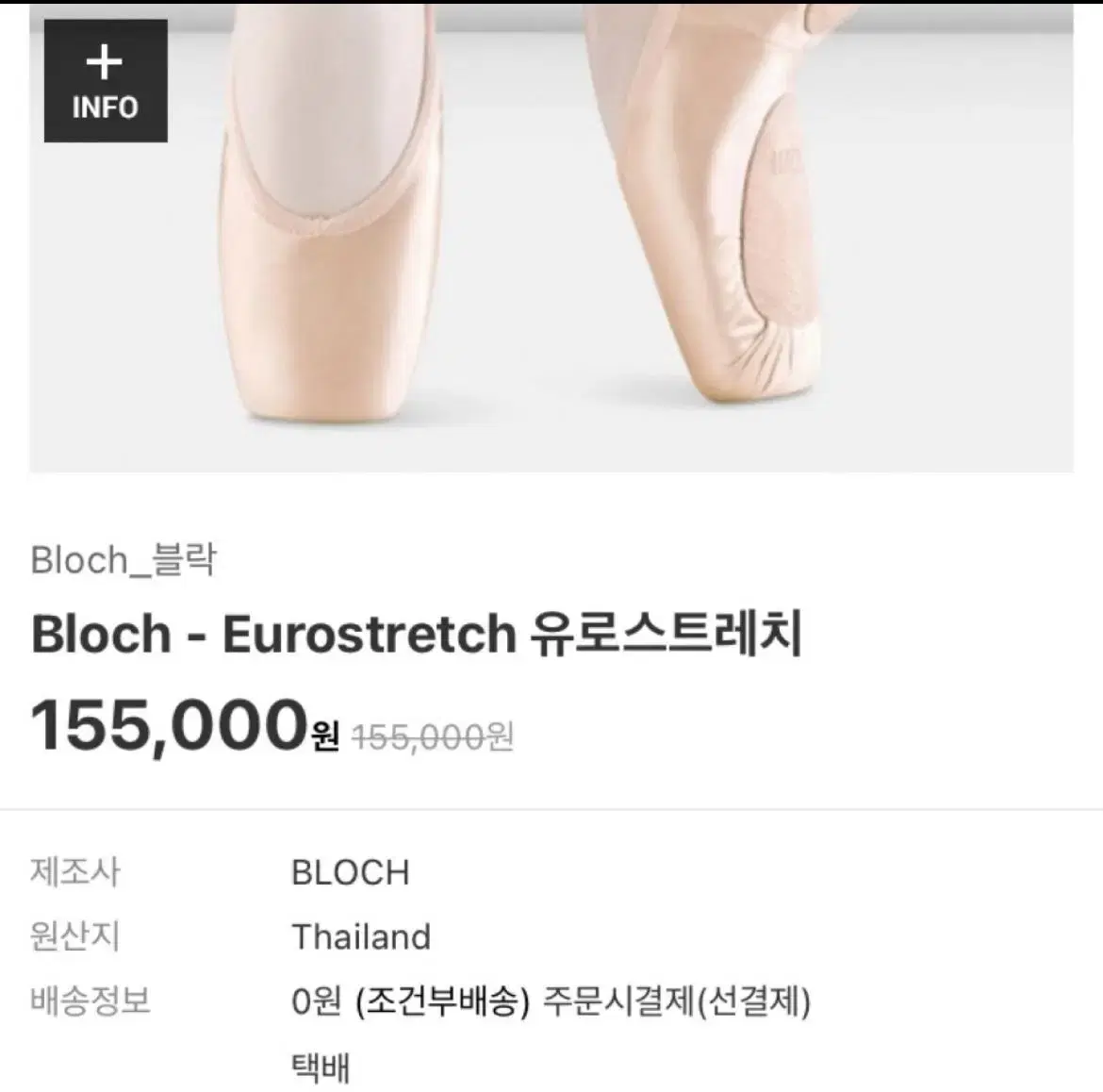Click the 제조사 label

point(75,872)
